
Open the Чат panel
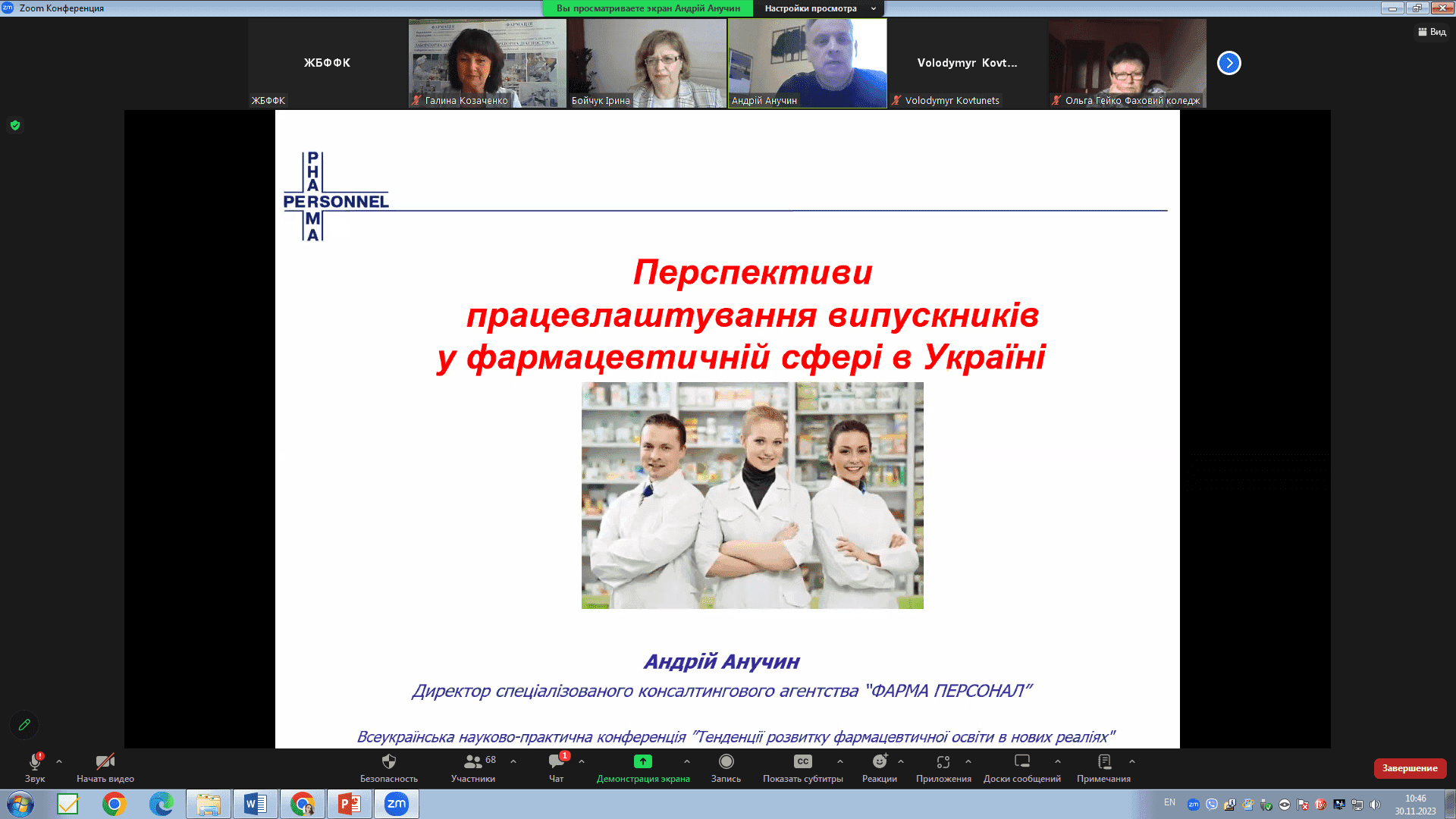(x=557, y=767)
